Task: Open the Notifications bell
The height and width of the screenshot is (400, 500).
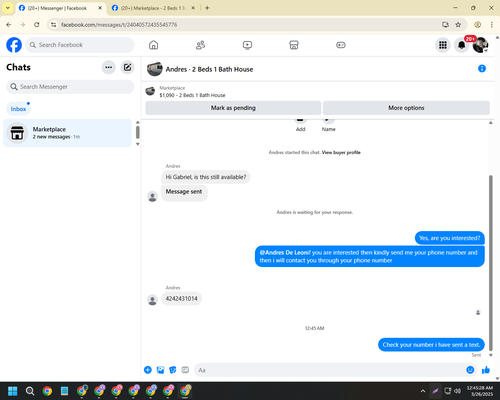Action: (462, 45)
